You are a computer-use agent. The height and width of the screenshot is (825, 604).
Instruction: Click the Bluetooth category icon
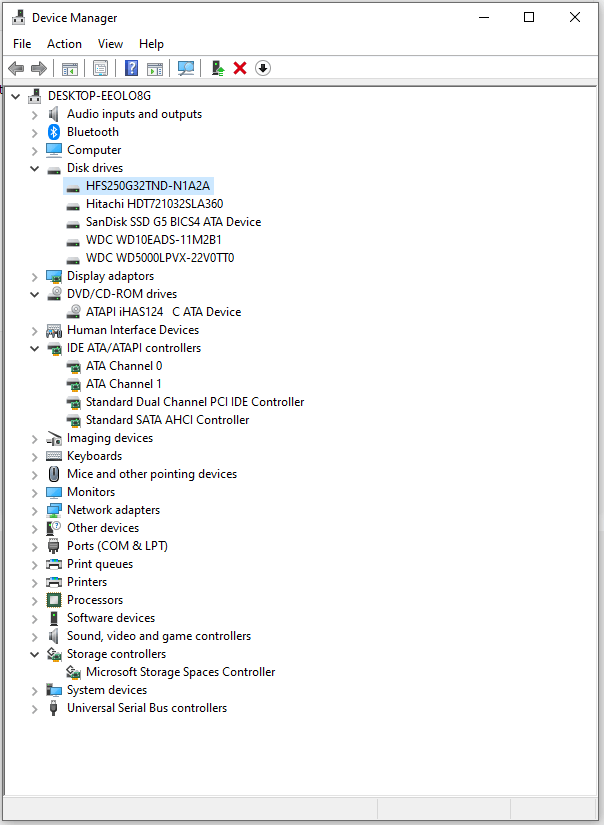coord(54,132)
